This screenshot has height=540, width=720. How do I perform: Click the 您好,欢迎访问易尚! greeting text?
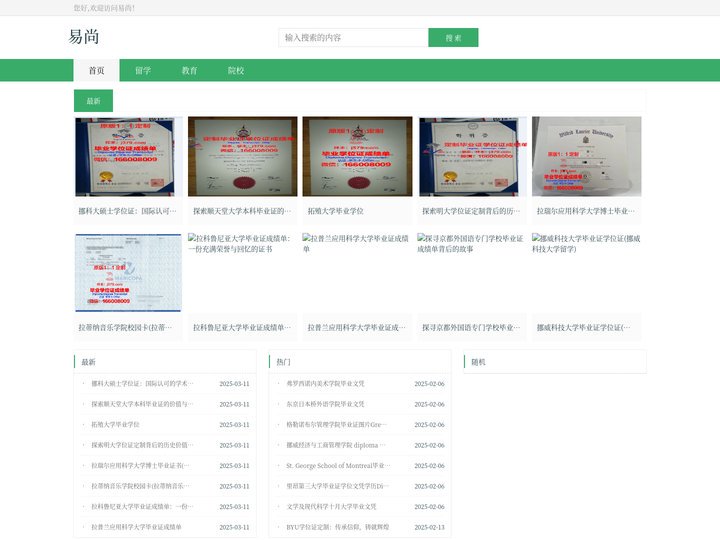point(104,8)
